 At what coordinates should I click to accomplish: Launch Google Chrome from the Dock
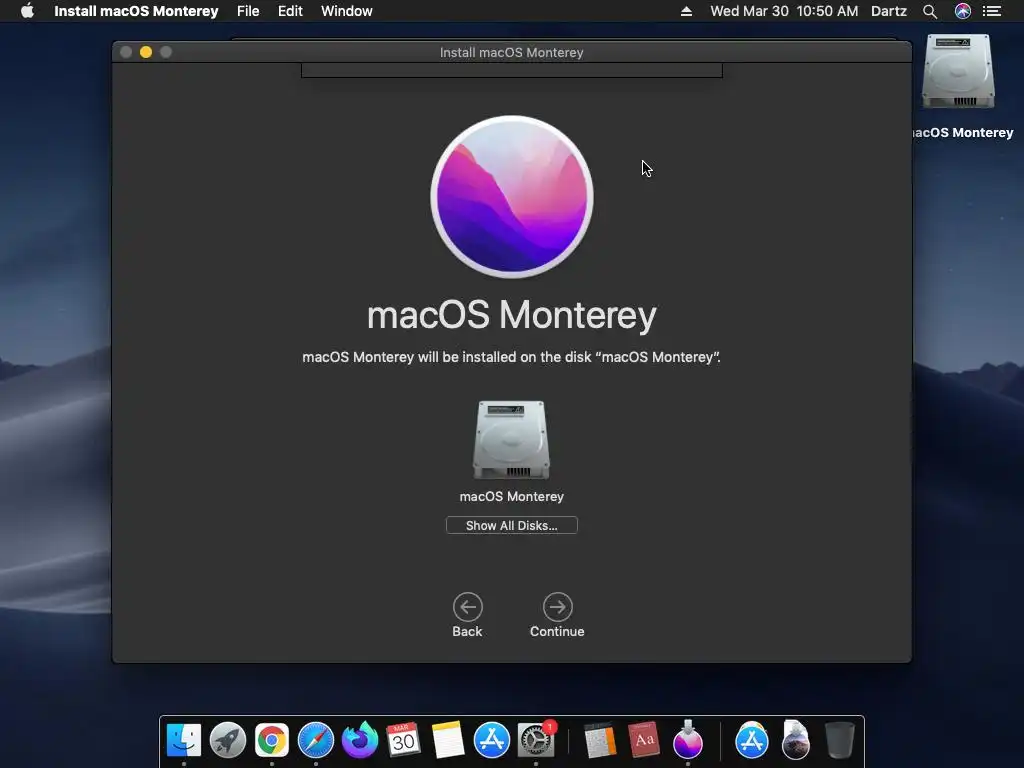(272, 740)
